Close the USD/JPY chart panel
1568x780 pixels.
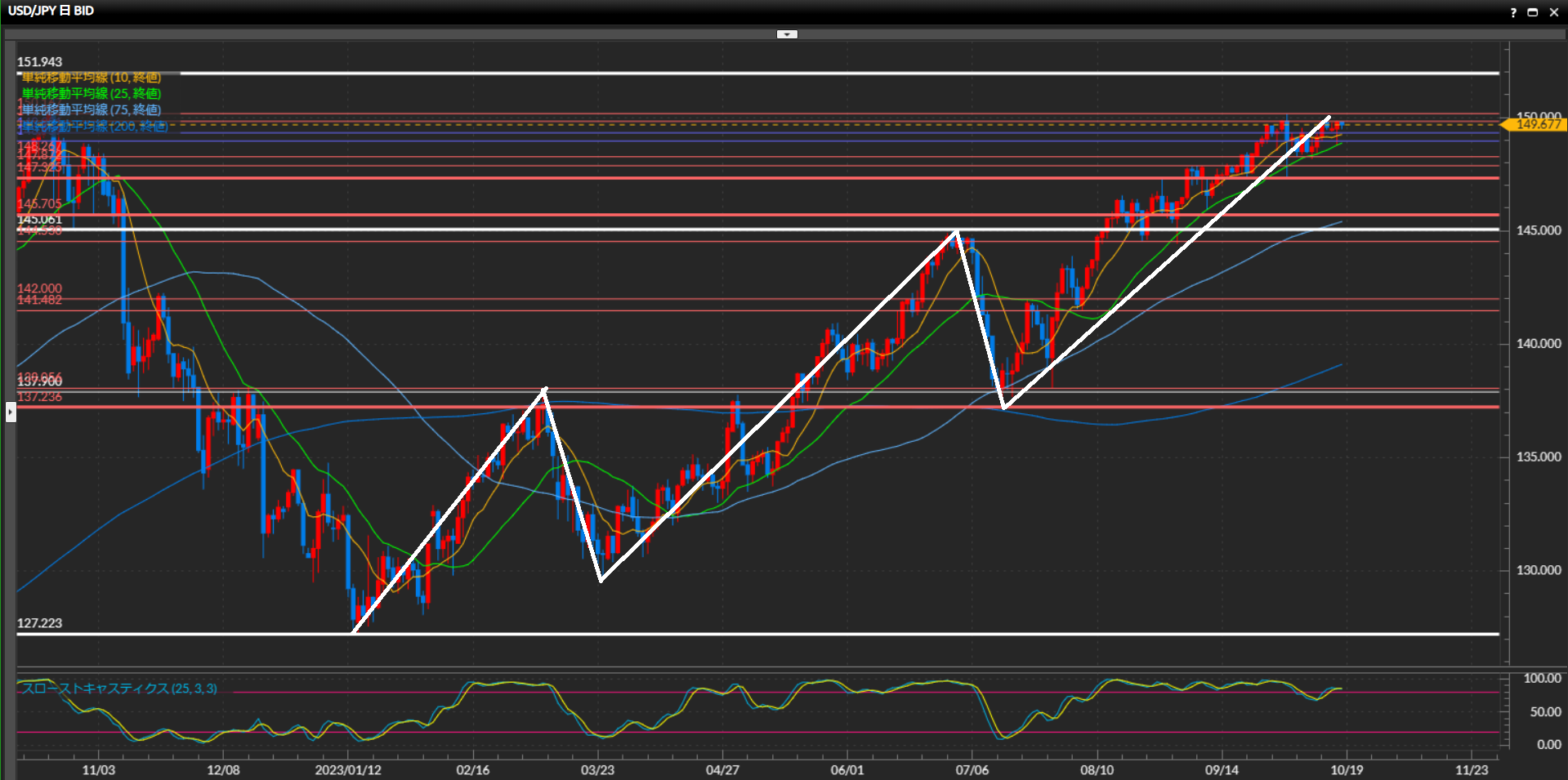(x=1553, y=12)
